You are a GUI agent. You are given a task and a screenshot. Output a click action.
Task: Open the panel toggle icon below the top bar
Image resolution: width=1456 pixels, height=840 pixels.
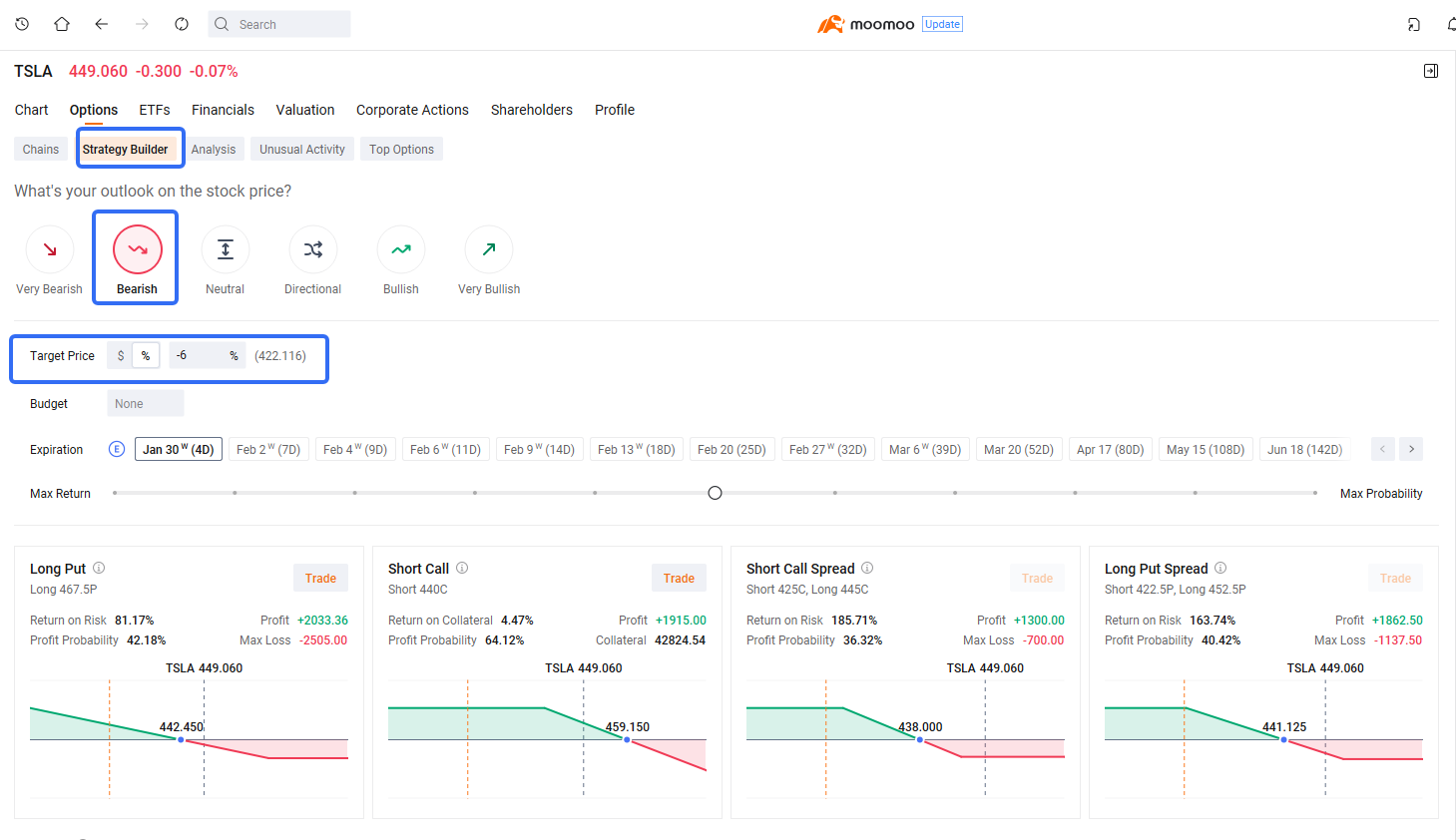click(1431, 71)
